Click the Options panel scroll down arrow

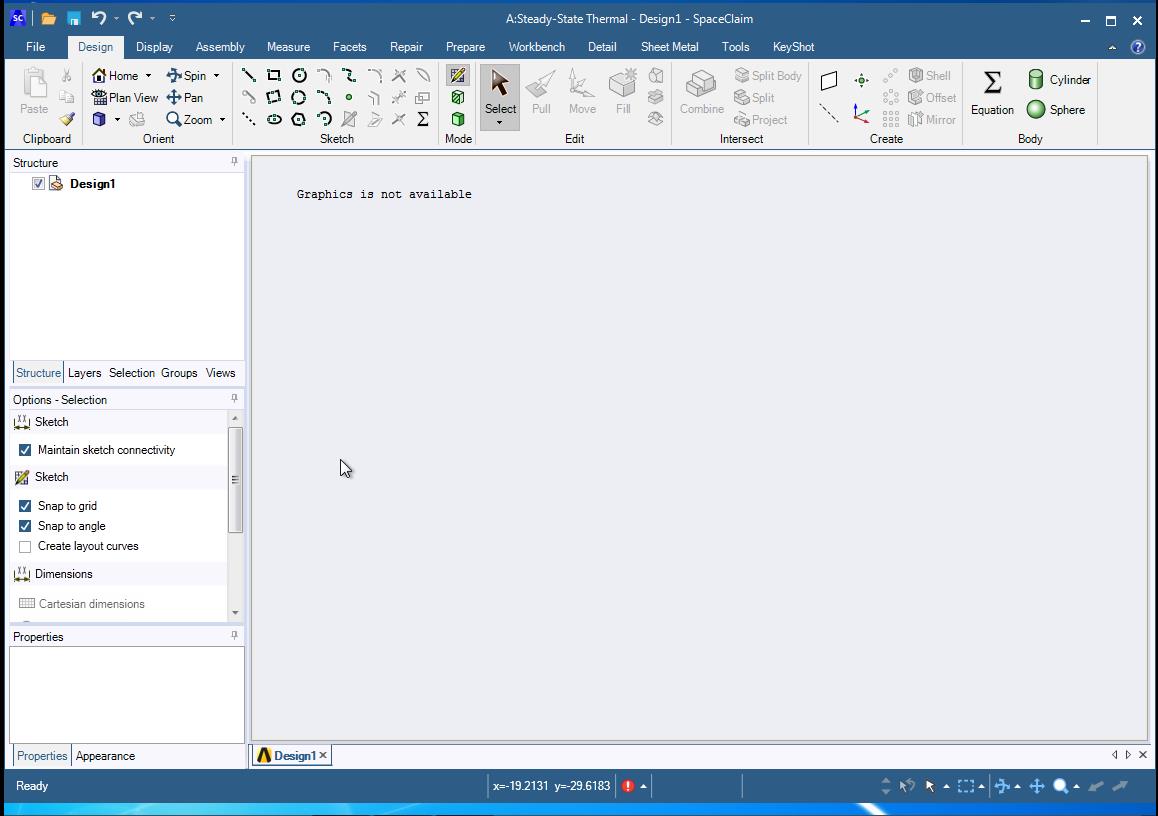(x=235, y=613)
